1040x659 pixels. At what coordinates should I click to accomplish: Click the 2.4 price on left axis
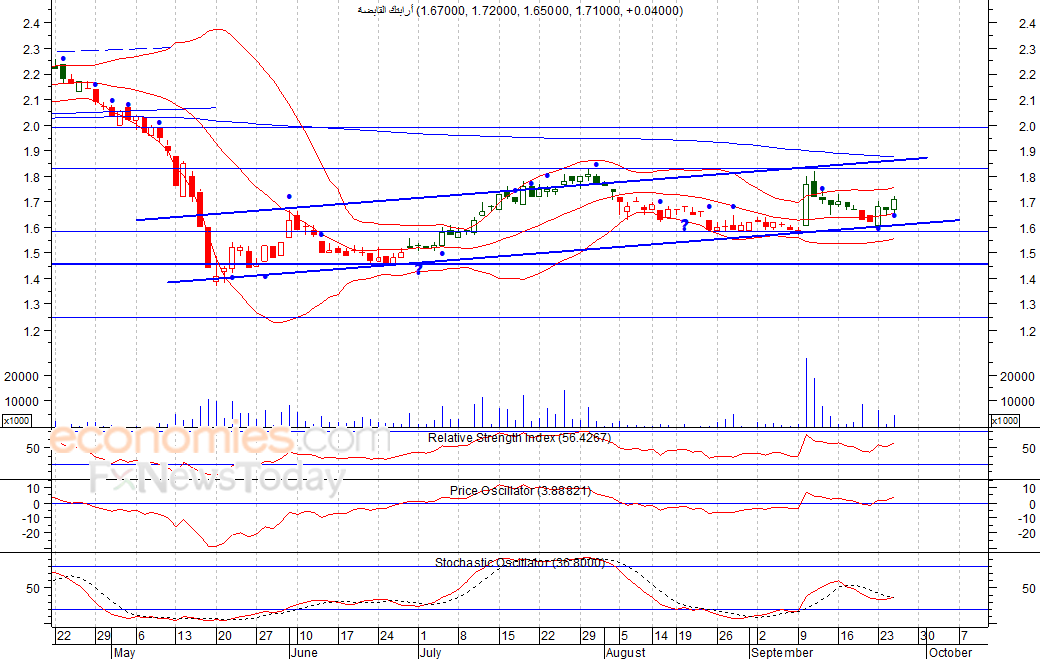pos(31,24)
